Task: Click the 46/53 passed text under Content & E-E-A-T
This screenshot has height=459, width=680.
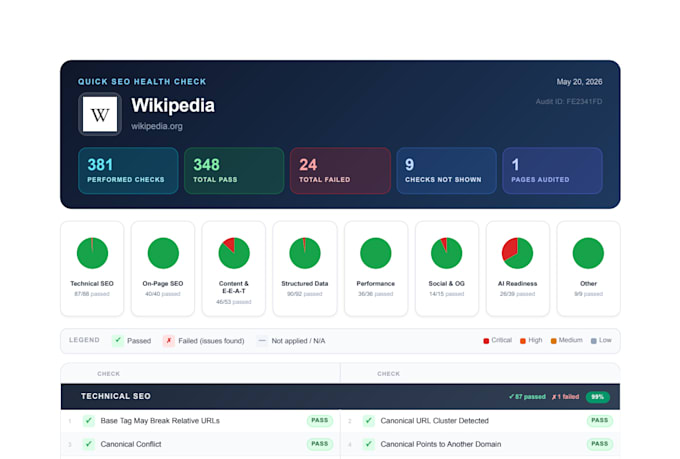Action: (234, 302)
